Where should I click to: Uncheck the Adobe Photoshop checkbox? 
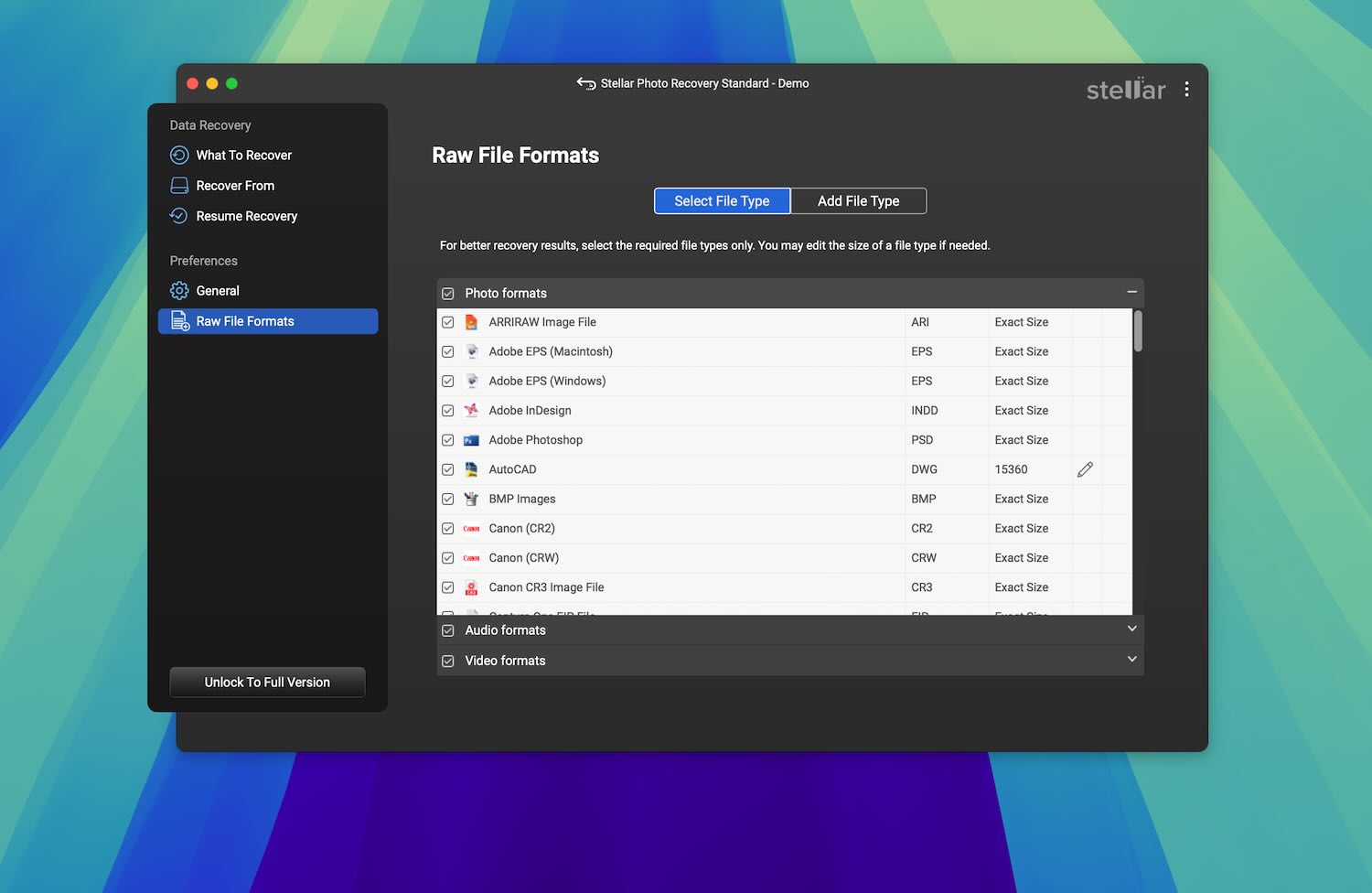pyautogui.click(x=448, y=440)
